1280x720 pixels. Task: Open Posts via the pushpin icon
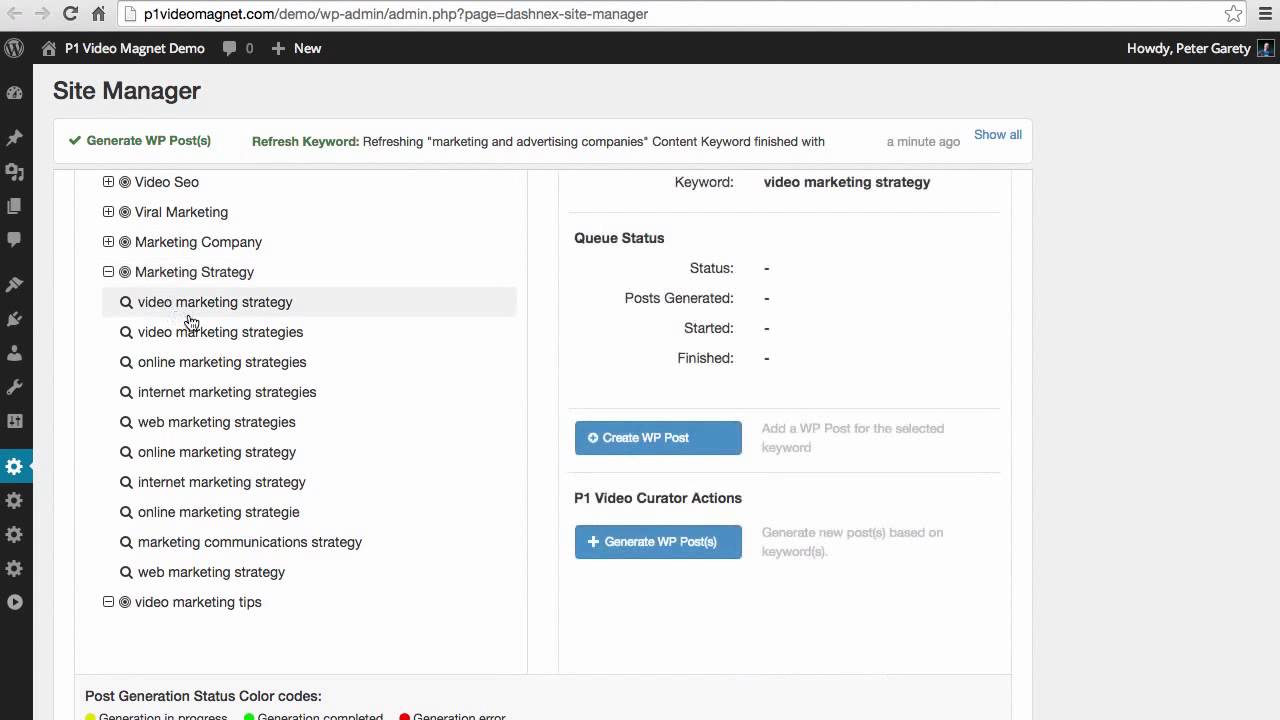click(14, 138)
